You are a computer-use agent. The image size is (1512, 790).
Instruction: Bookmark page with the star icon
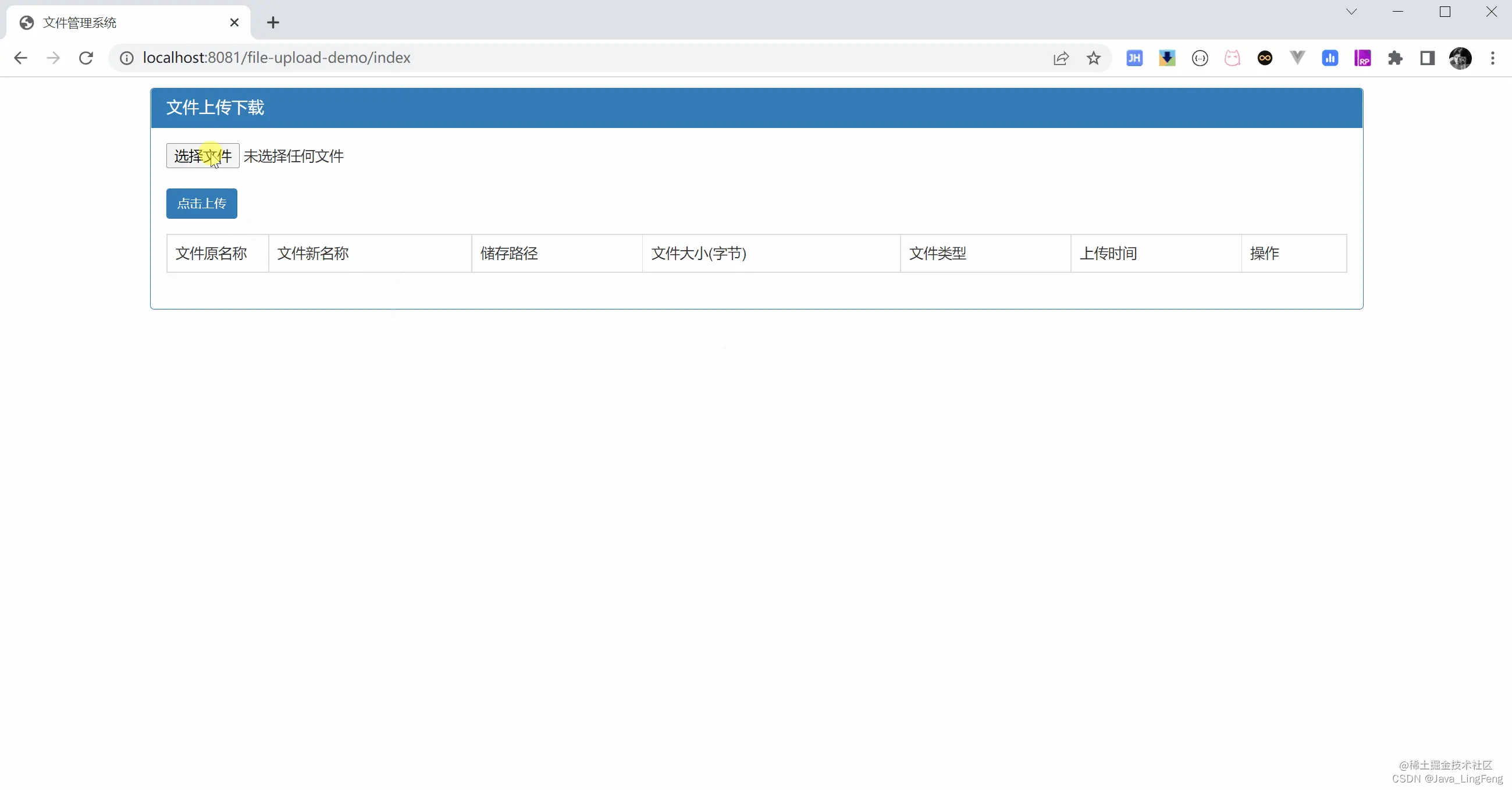coord(1093,58)
